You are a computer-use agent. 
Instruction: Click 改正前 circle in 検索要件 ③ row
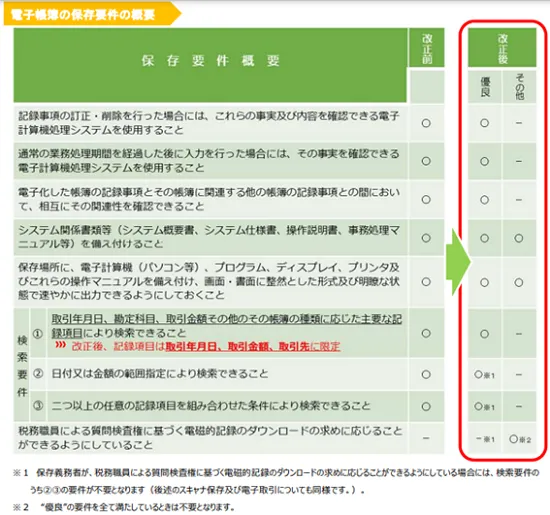(426, 407)
